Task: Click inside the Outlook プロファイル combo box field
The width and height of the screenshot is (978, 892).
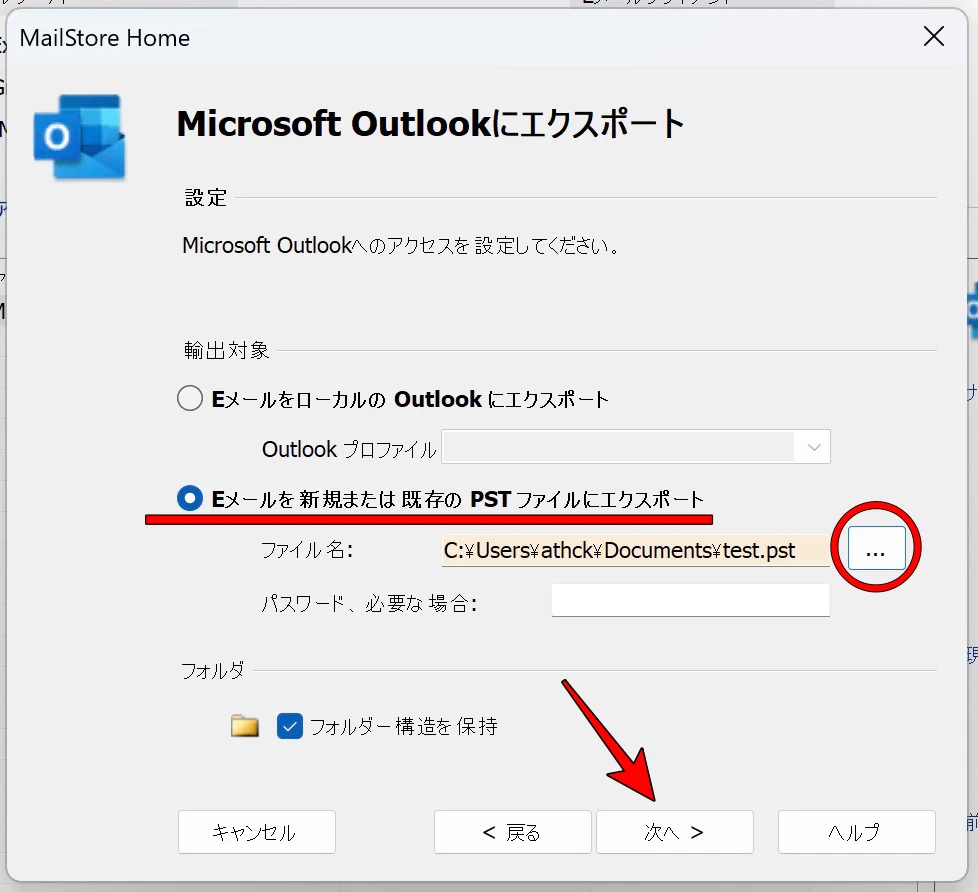Action: click(x=620, y=447)
